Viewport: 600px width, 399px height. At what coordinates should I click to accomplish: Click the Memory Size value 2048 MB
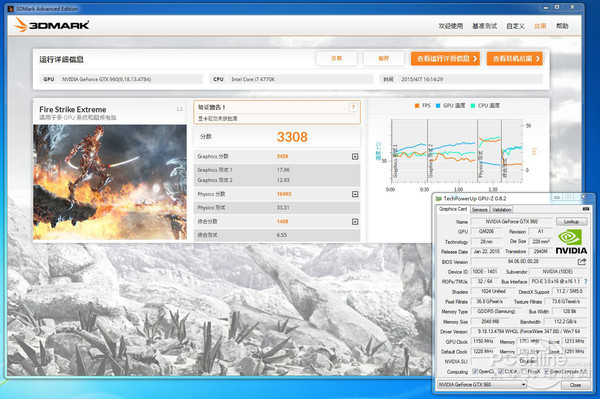coord(490,322)
